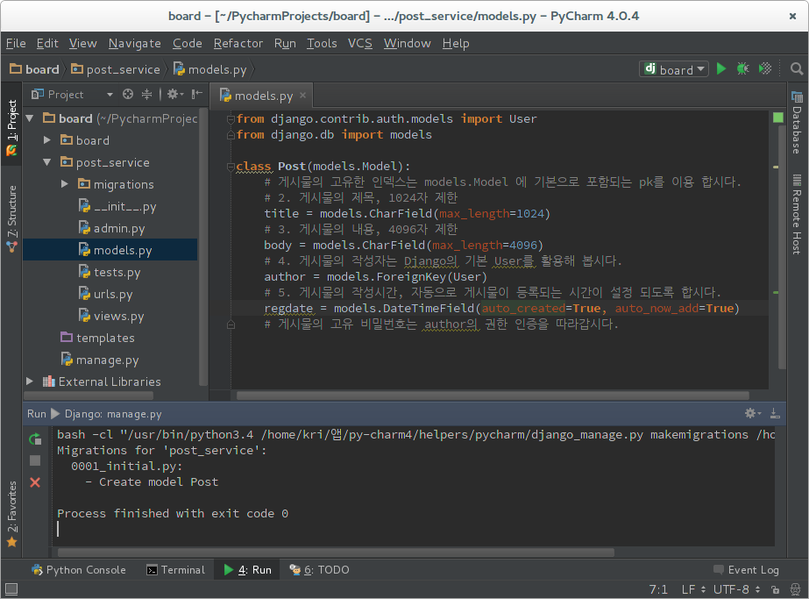Click scroll from source target icon
The width and height of the screenshot is (809, 599).
tap(127, 94)
